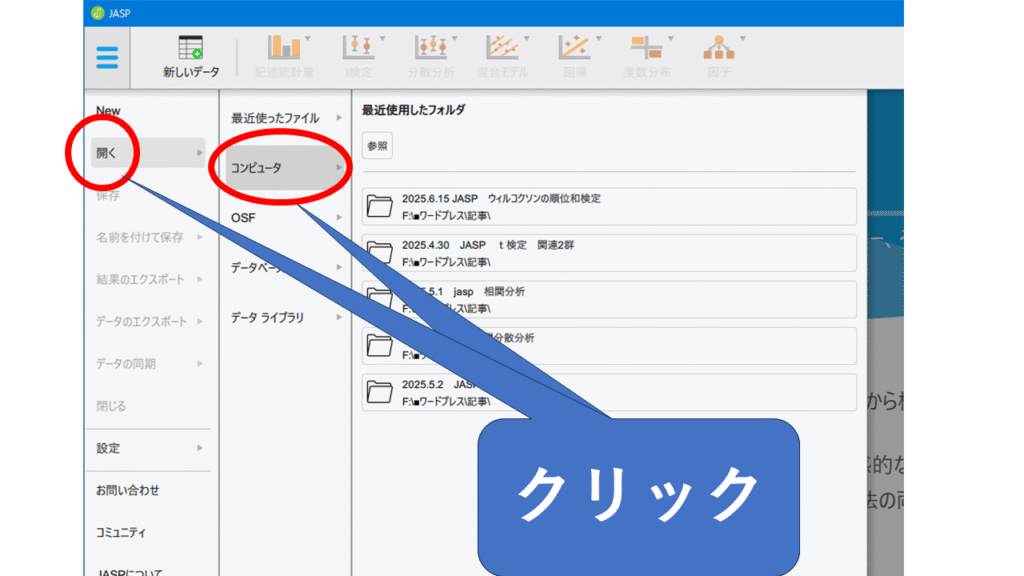
Task: Open folder jasp 相関分析
Action: [x=609, y=299]
